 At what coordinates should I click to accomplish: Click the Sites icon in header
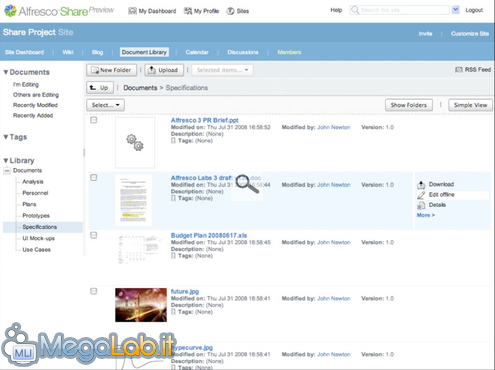pyautogui.click(x=230, y=11)
